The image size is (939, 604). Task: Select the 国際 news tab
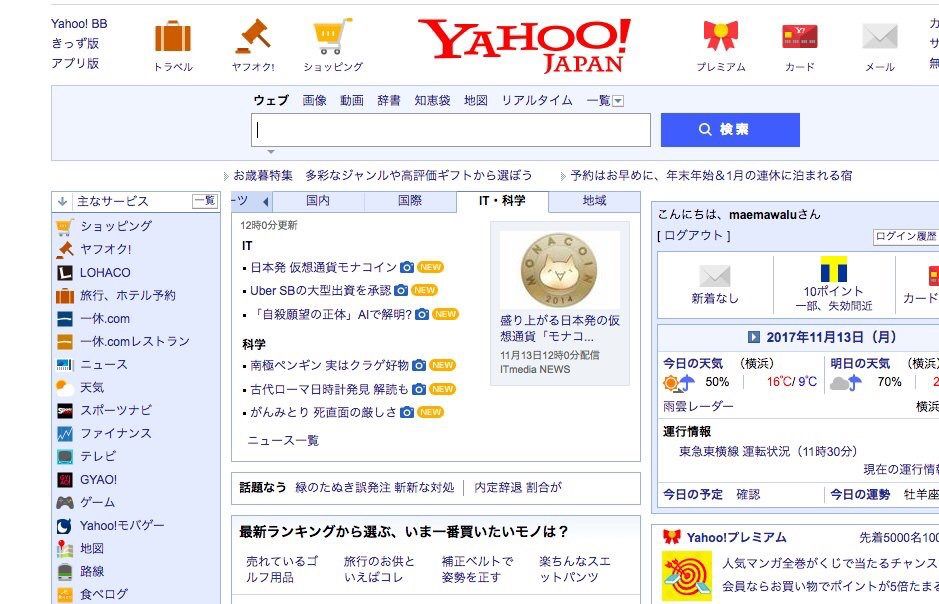[x=410, y=201]
